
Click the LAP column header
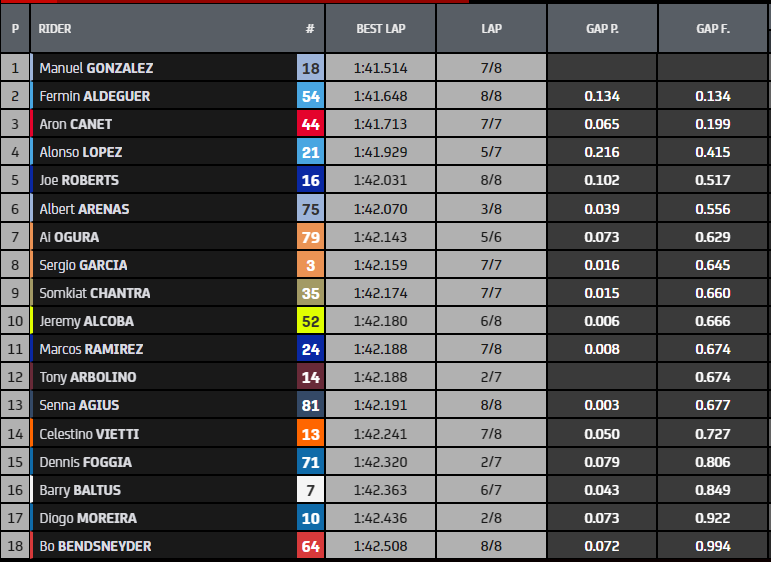pos(491,29)
